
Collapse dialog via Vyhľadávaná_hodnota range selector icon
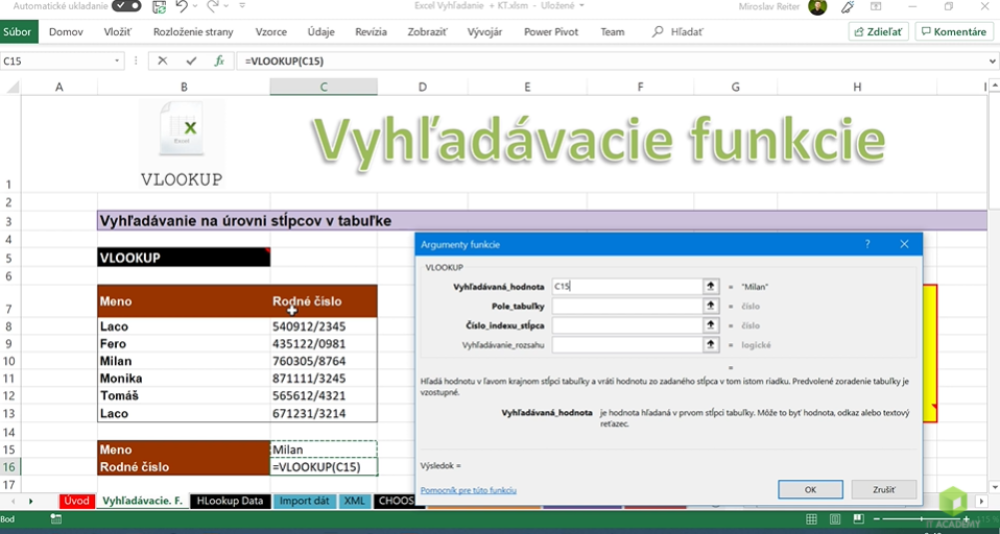(x=711, y=286)
